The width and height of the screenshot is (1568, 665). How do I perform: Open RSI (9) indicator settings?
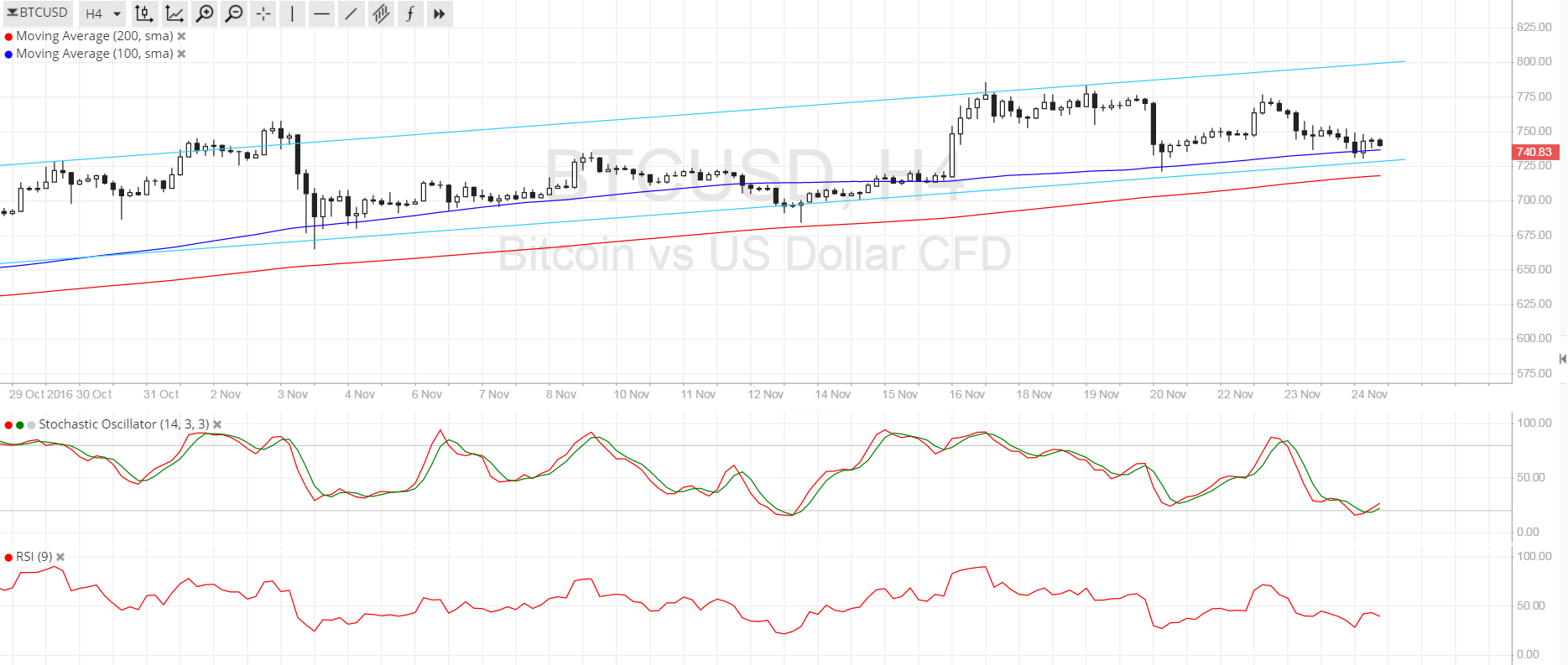point(34,557)
